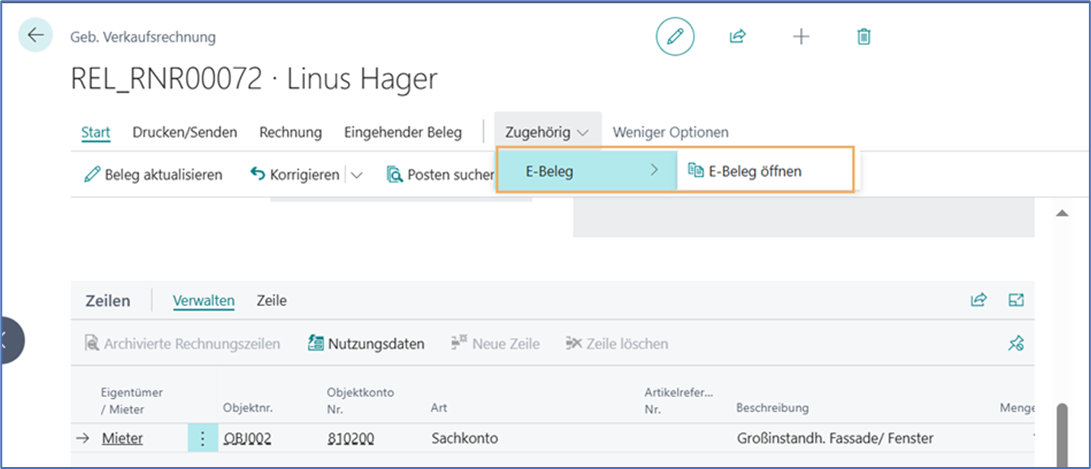
Task: Click the edit pencil icon
Action: [x=675, y=36]
